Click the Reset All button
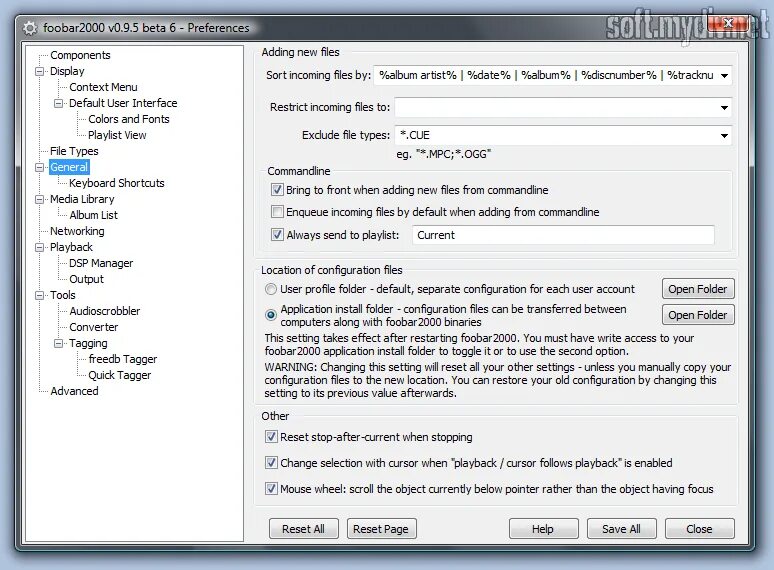The height and width of the screenshot is (570, 774). pos(304,529)
